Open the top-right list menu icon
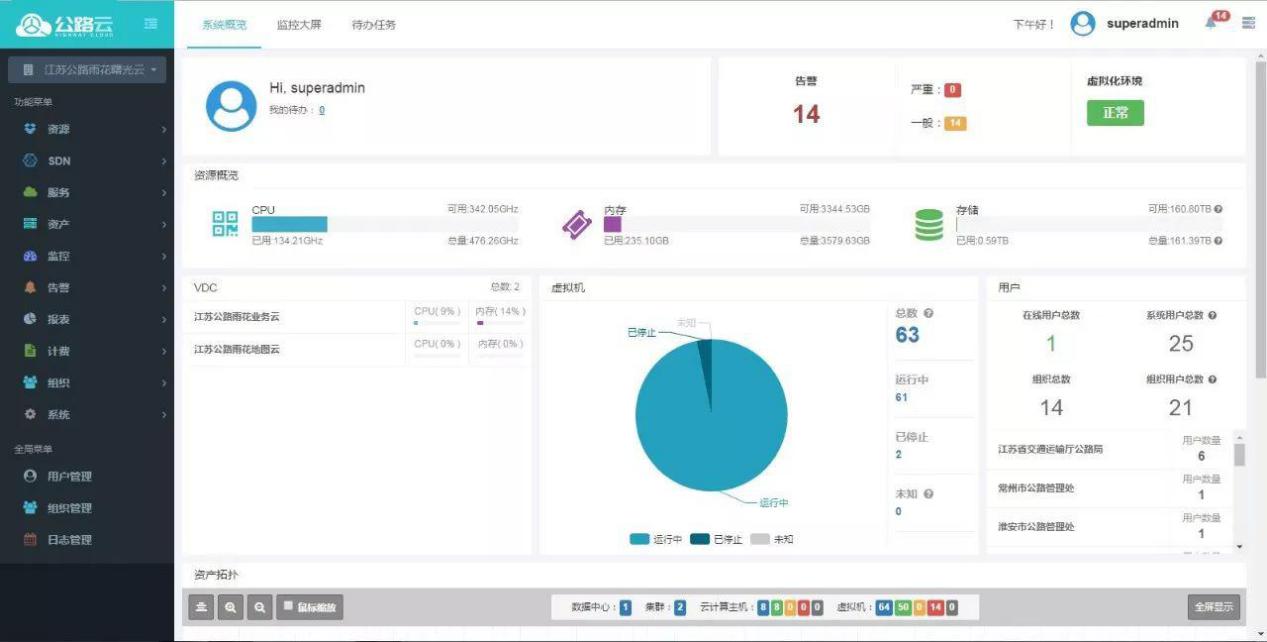The image size is (1267, 642). coord(1249,23)
